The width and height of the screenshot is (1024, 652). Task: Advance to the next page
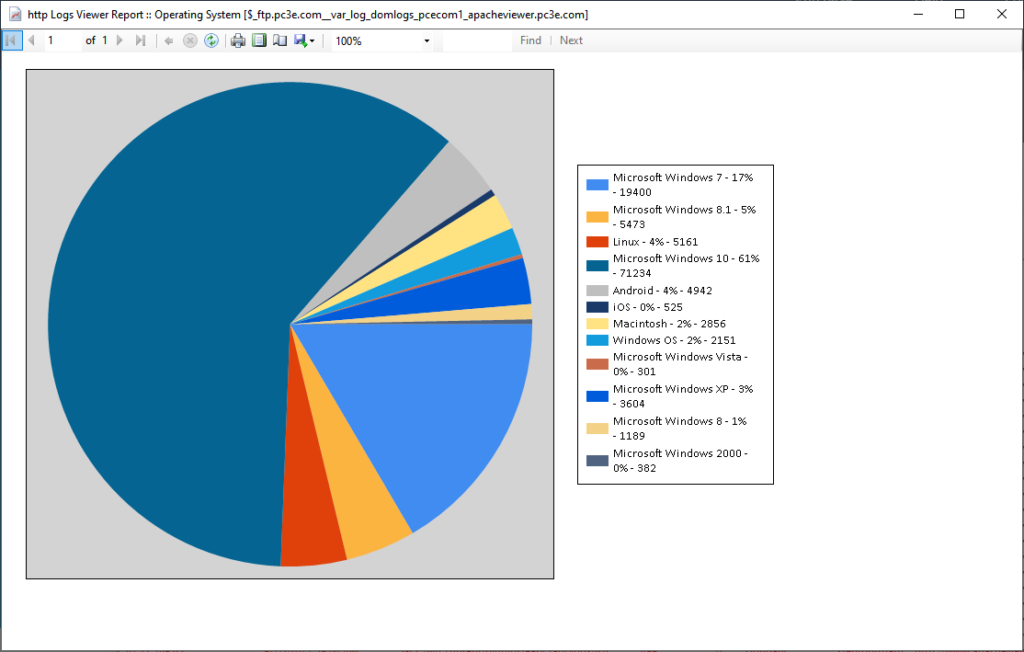[x=121, y=41]
